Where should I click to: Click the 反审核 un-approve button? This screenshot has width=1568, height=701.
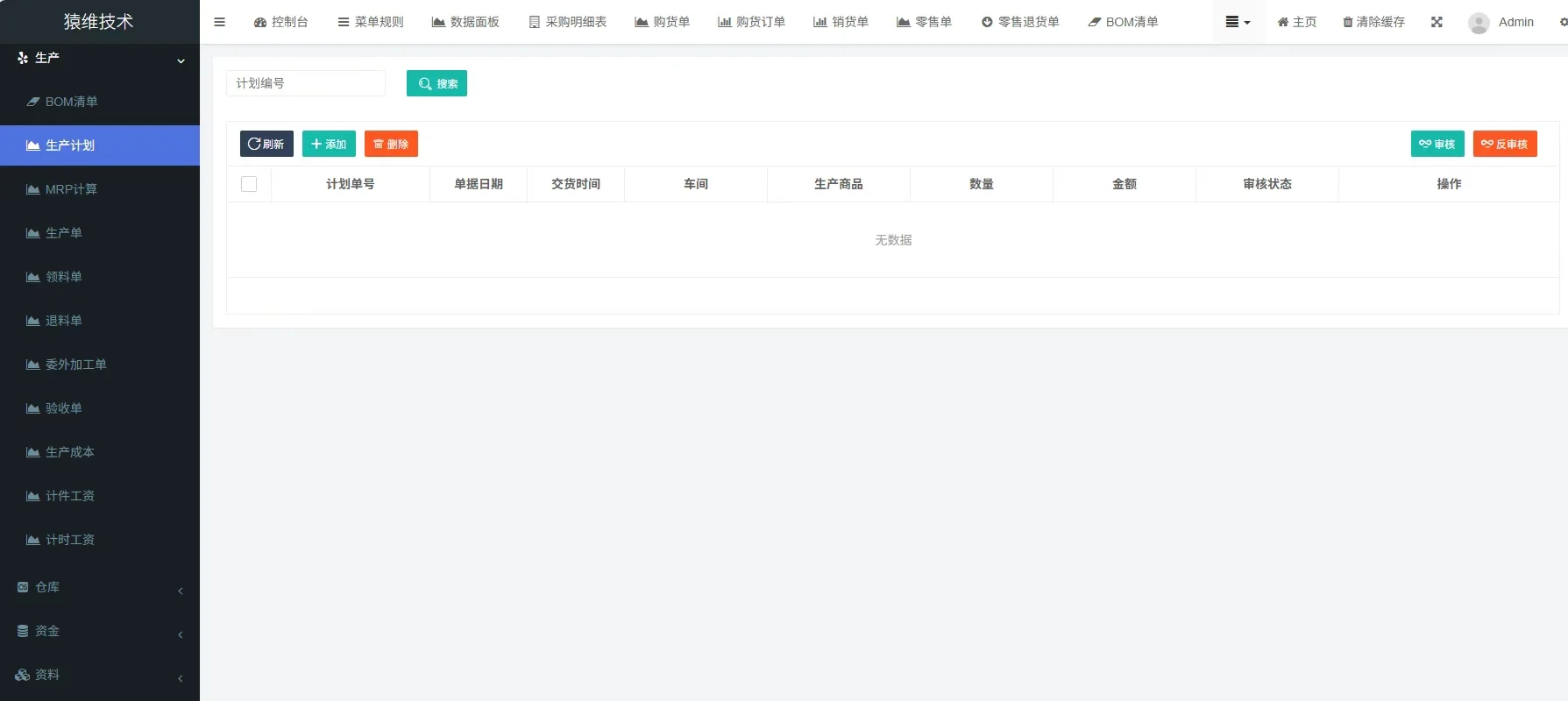1505,144
